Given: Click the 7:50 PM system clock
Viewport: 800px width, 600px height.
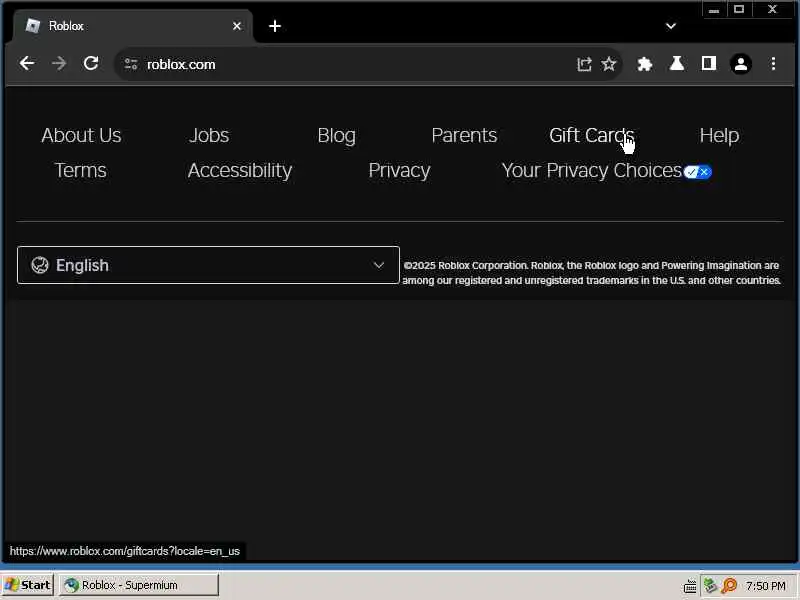Looking at the screenshot, I should pyautogui.click(x=766, y=586).
